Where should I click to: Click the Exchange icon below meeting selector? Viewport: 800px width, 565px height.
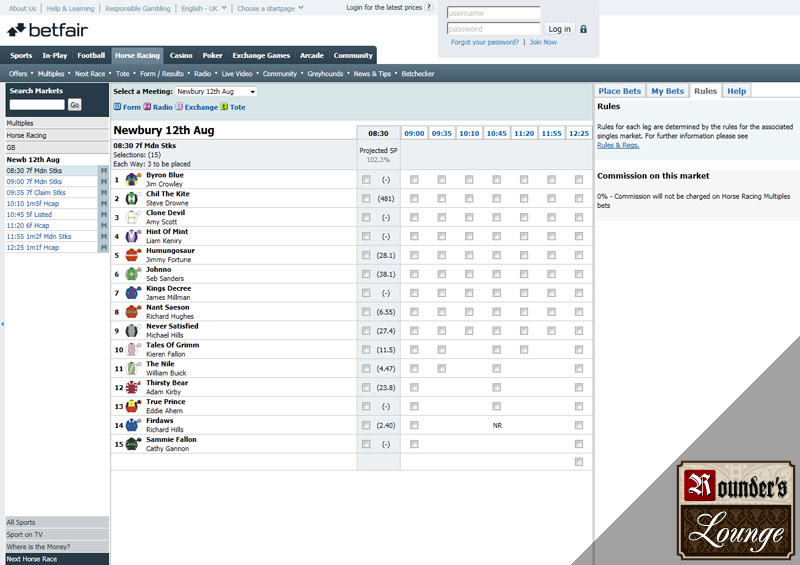click(179, 107)
